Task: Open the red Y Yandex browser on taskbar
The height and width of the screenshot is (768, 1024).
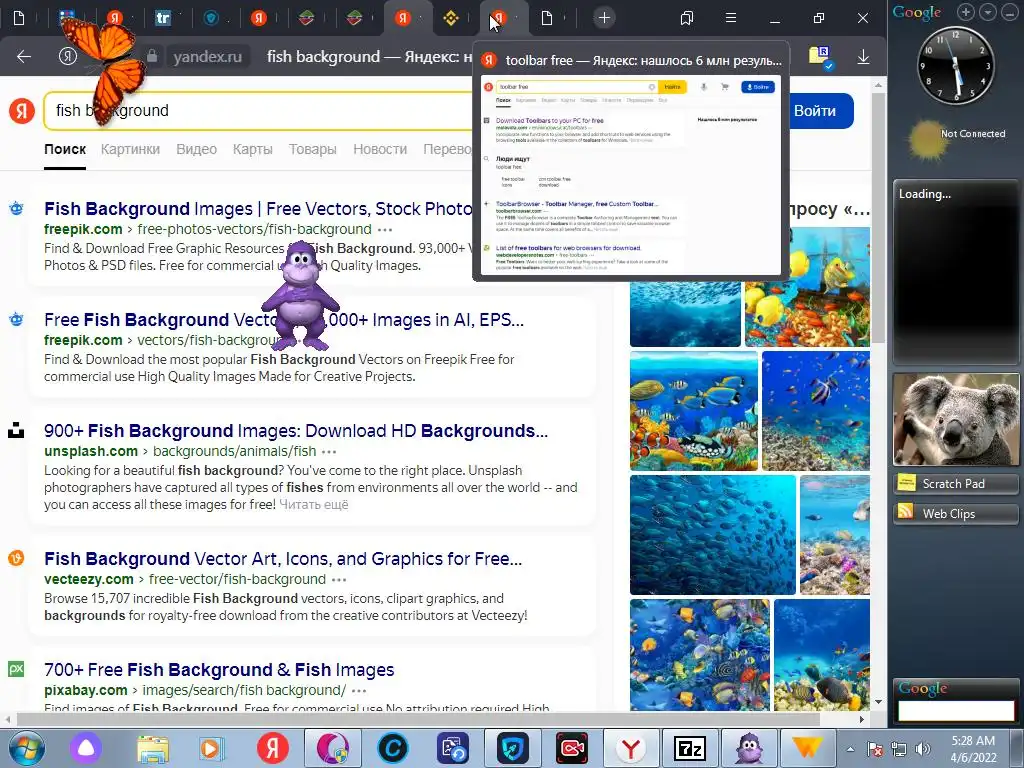Action: pyautogui.click(x=631, y=748)
